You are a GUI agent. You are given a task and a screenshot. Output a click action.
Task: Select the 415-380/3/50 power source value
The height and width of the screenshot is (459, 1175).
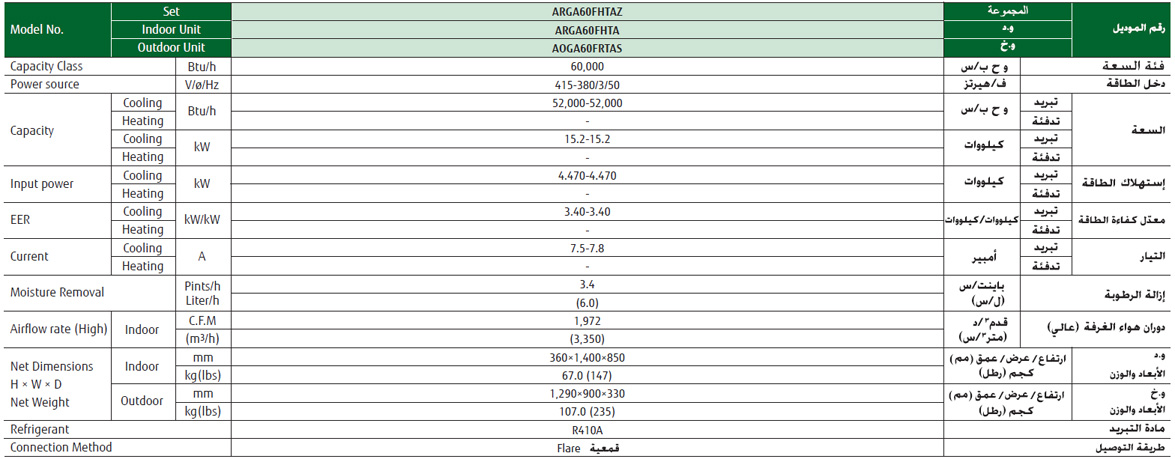(587, 84)
